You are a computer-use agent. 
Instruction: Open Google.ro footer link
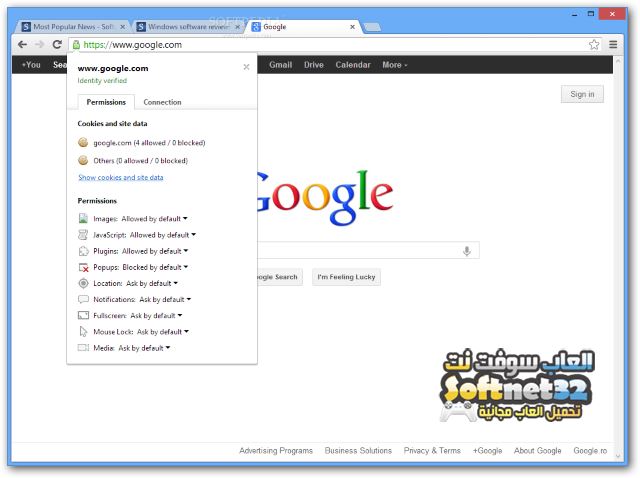click(590, 451)
